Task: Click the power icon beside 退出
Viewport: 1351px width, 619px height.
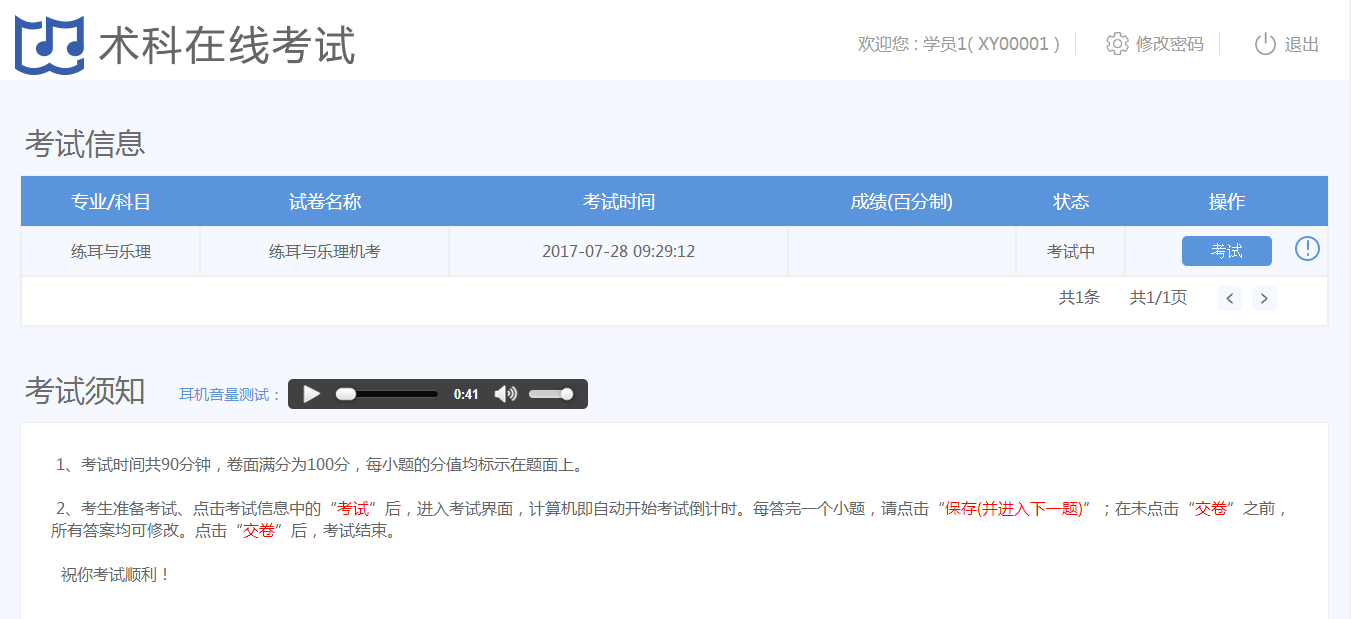Action: point(1265,44)
